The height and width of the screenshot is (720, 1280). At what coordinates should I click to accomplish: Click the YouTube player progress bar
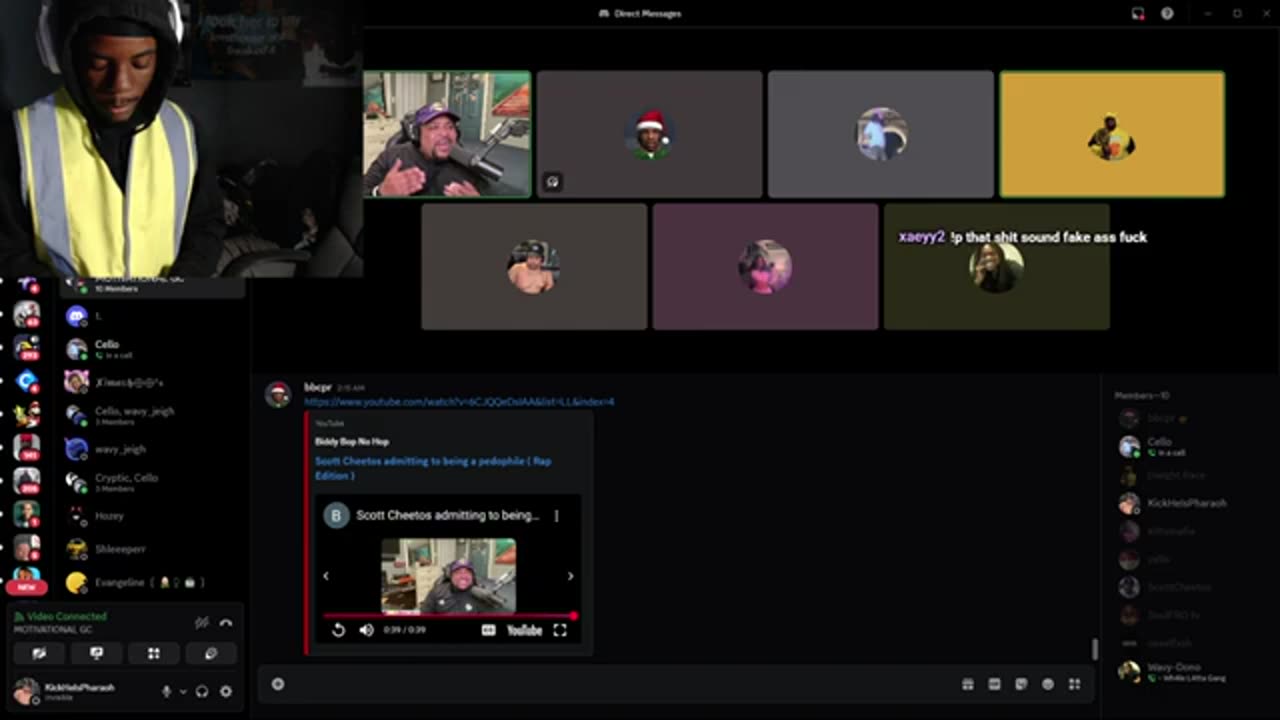448,616
